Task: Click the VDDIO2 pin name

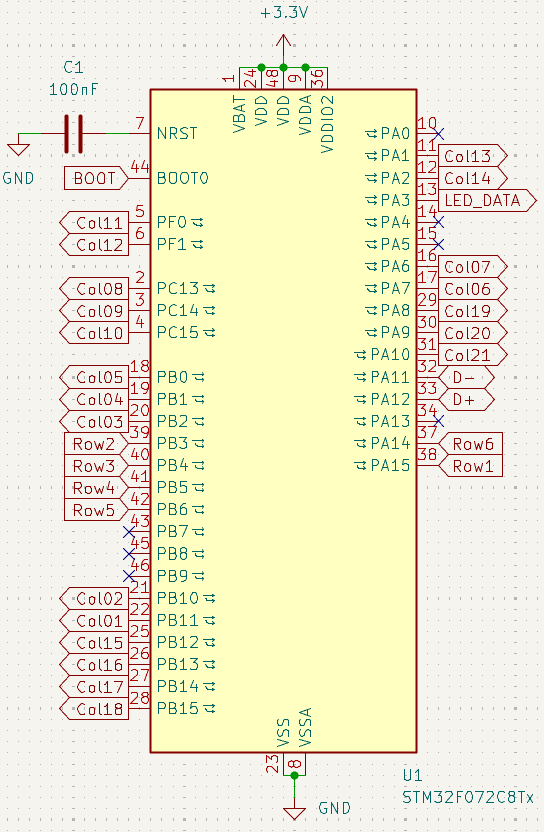Action: pyautogui.click(x=327, y=124)
